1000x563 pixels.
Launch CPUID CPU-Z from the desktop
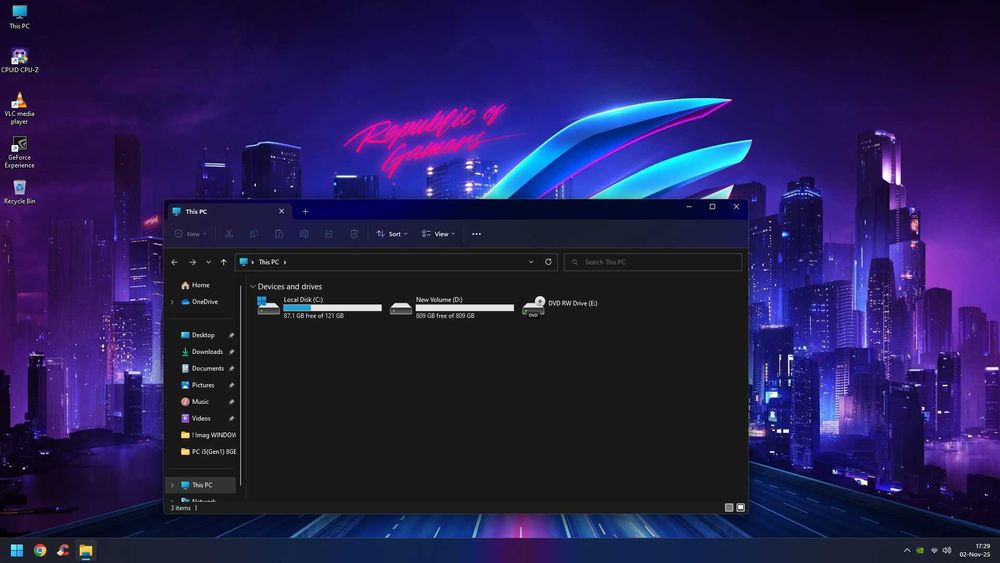pos(20,61)
